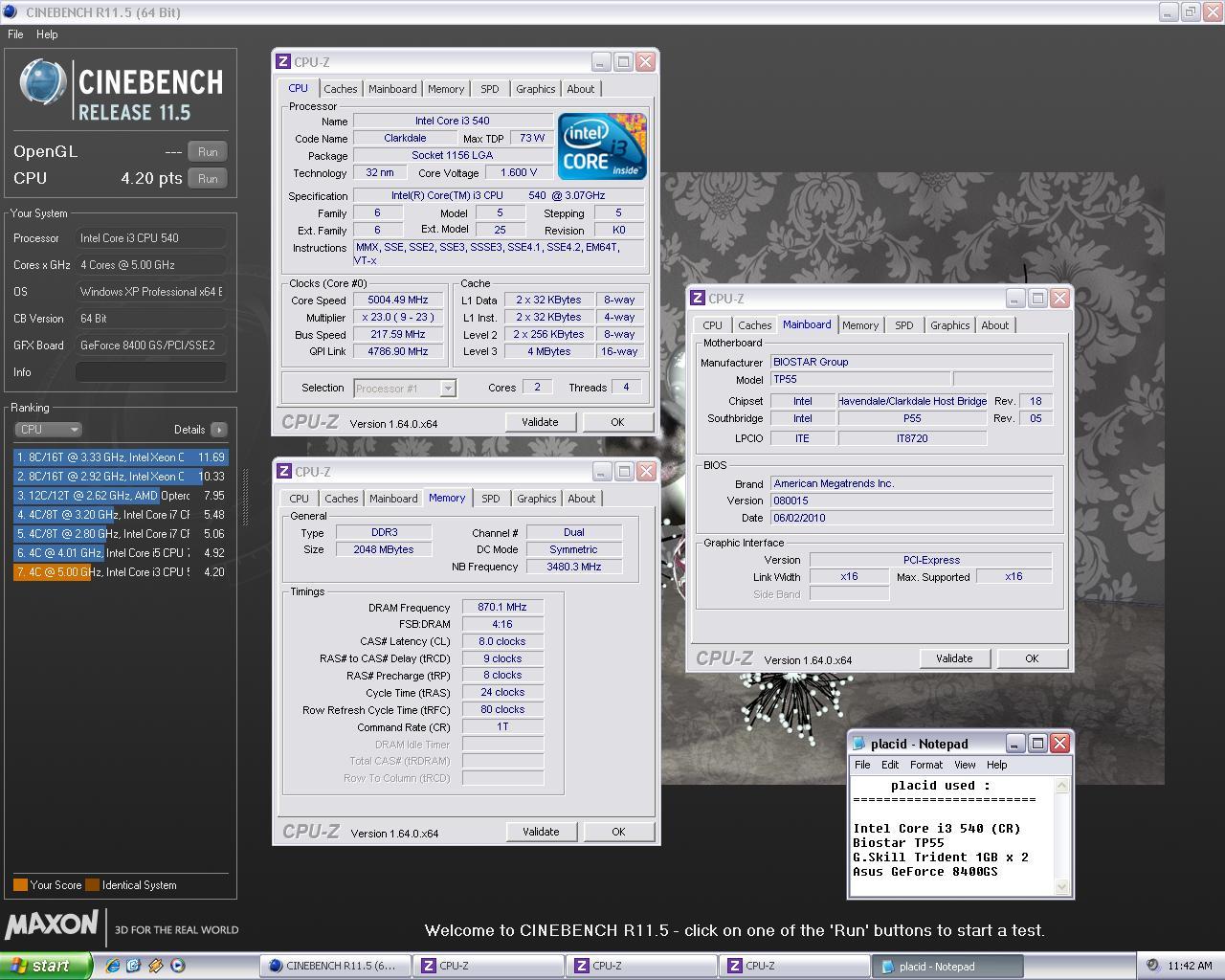Open the Processor #1 selection dropdown
The height and width of the screenshot is (980, 1225).
tap(405, 389)
